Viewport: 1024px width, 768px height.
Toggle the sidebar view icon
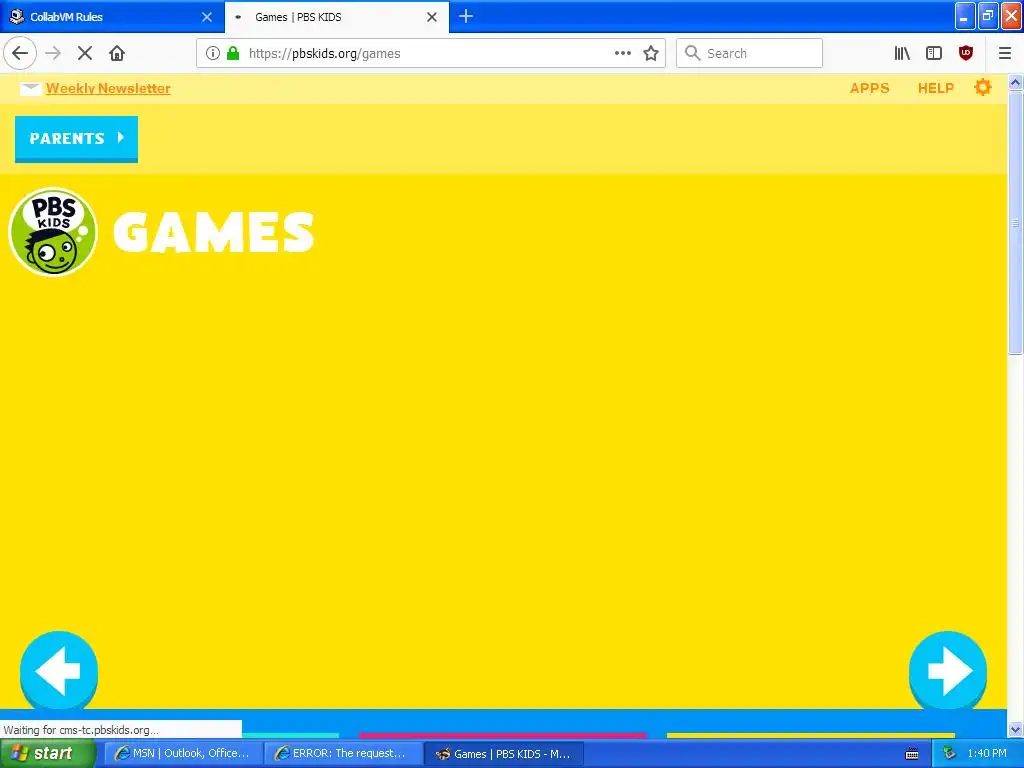(x=934, y=53)
